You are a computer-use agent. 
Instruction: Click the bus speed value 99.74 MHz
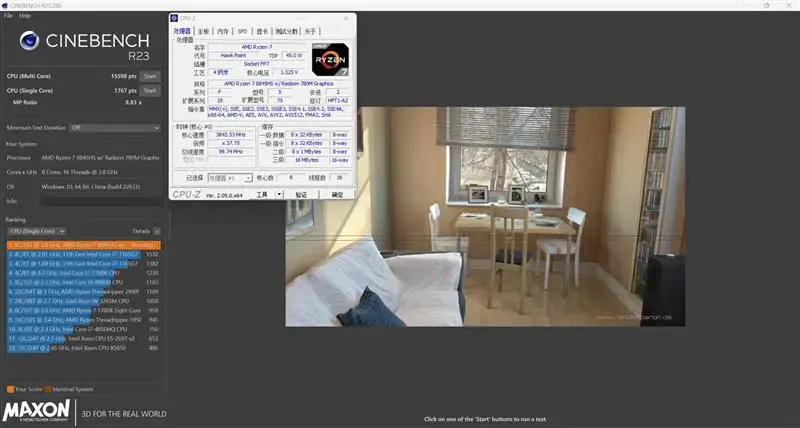pos(231,152)
